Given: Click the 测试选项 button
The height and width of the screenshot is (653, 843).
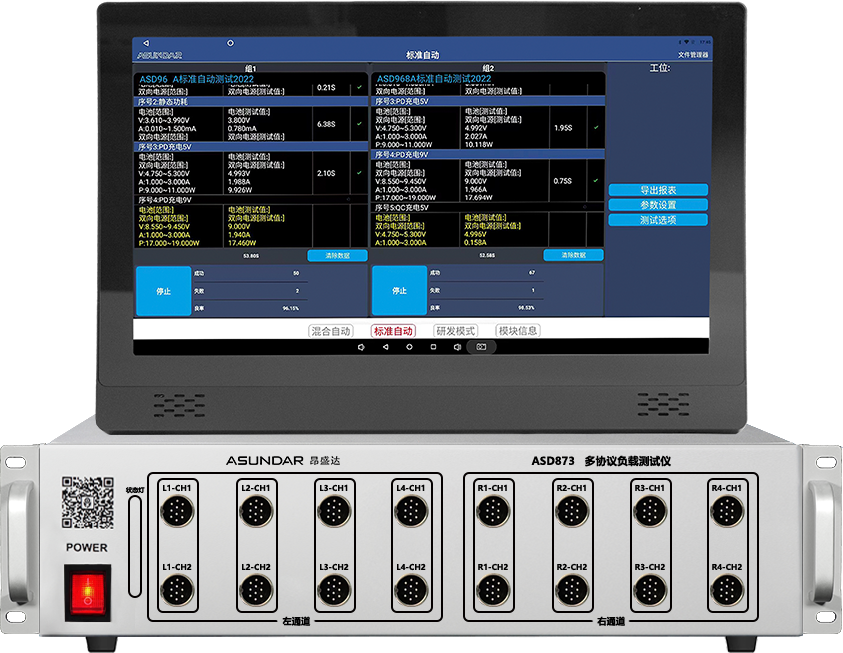Looking at the screenshot, I should 658,220.
